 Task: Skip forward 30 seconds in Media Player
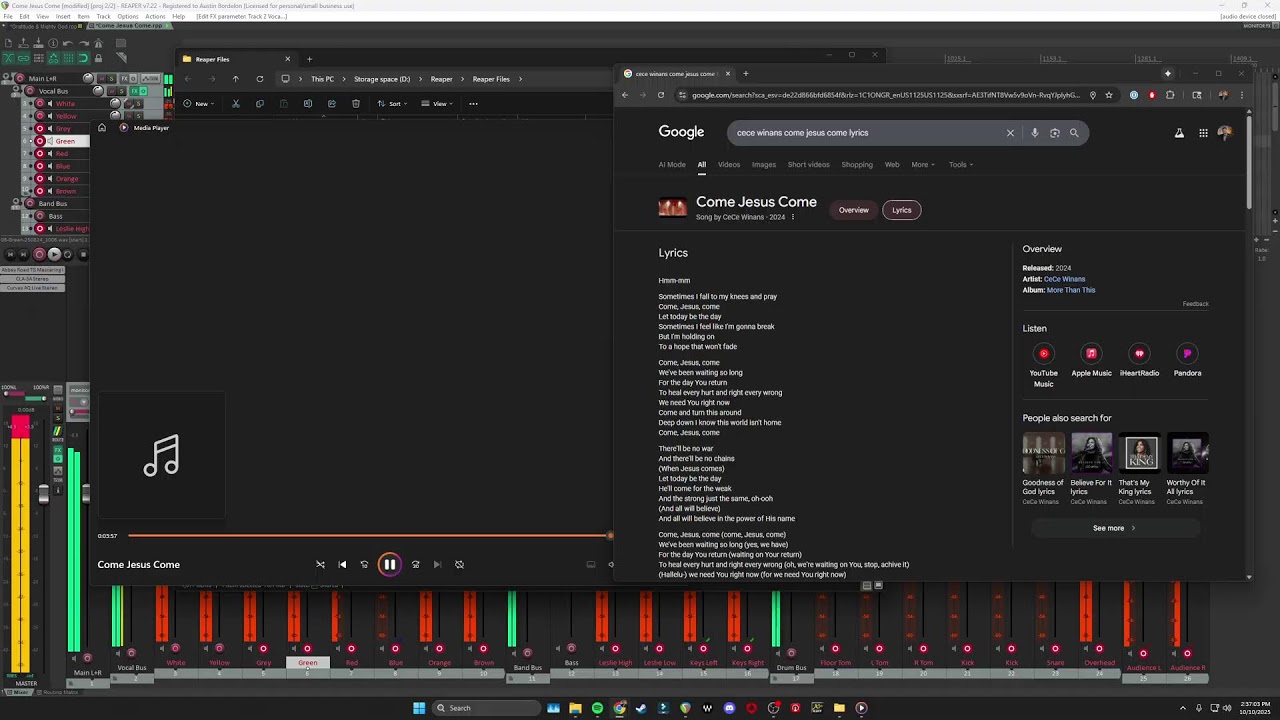click(x=415, y=564)
